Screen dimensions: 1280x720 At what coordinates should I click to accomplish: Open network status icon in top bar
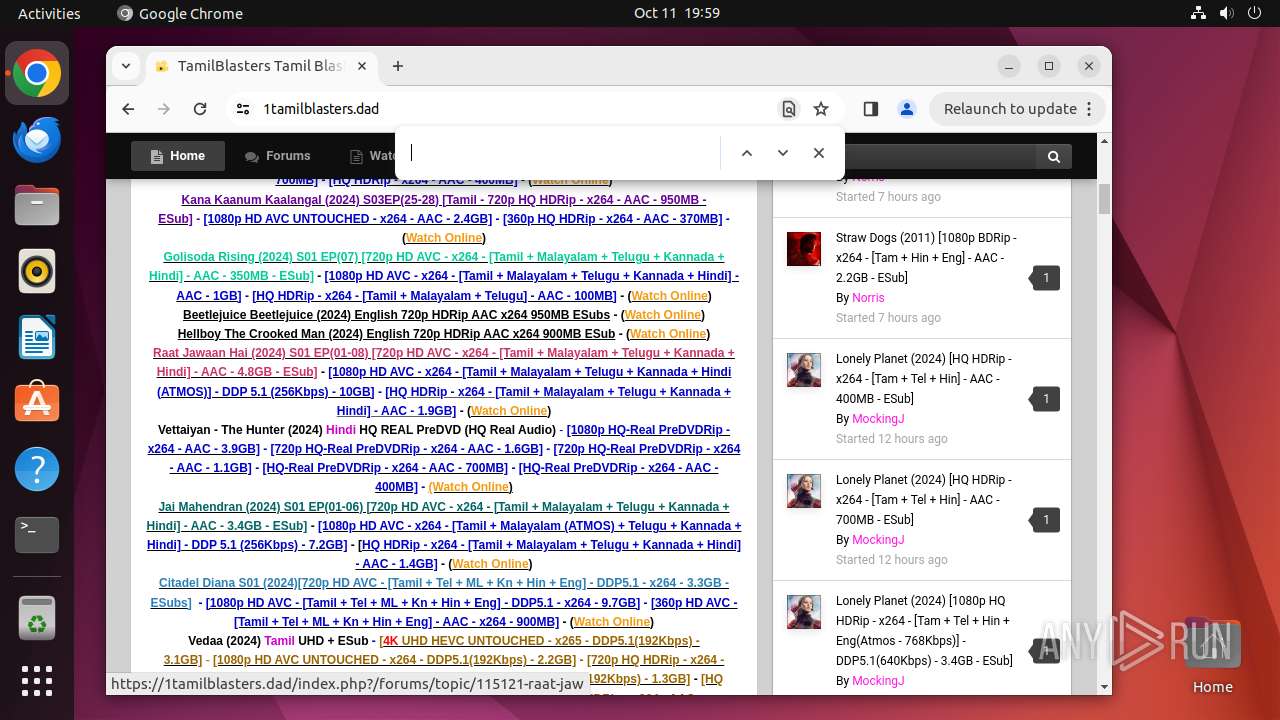pyautogui.click(x=1199, y=13)
